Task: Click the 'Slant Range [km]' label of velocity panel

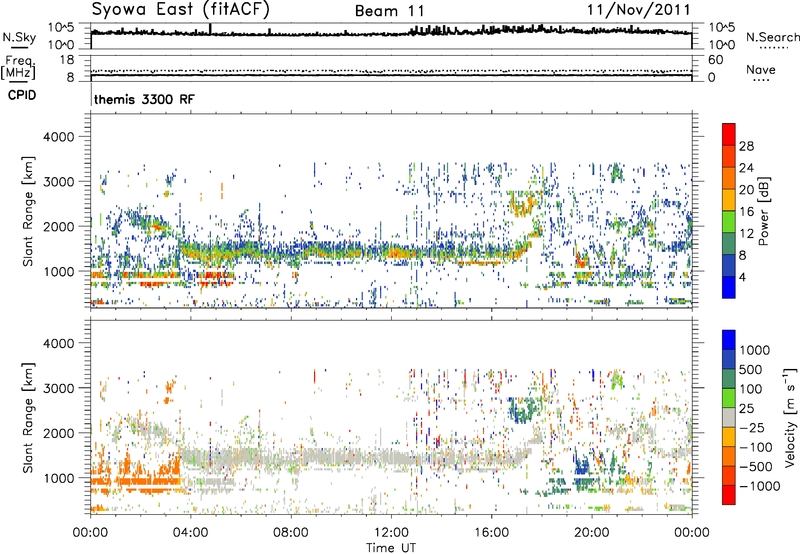Action: coord(28,417)
